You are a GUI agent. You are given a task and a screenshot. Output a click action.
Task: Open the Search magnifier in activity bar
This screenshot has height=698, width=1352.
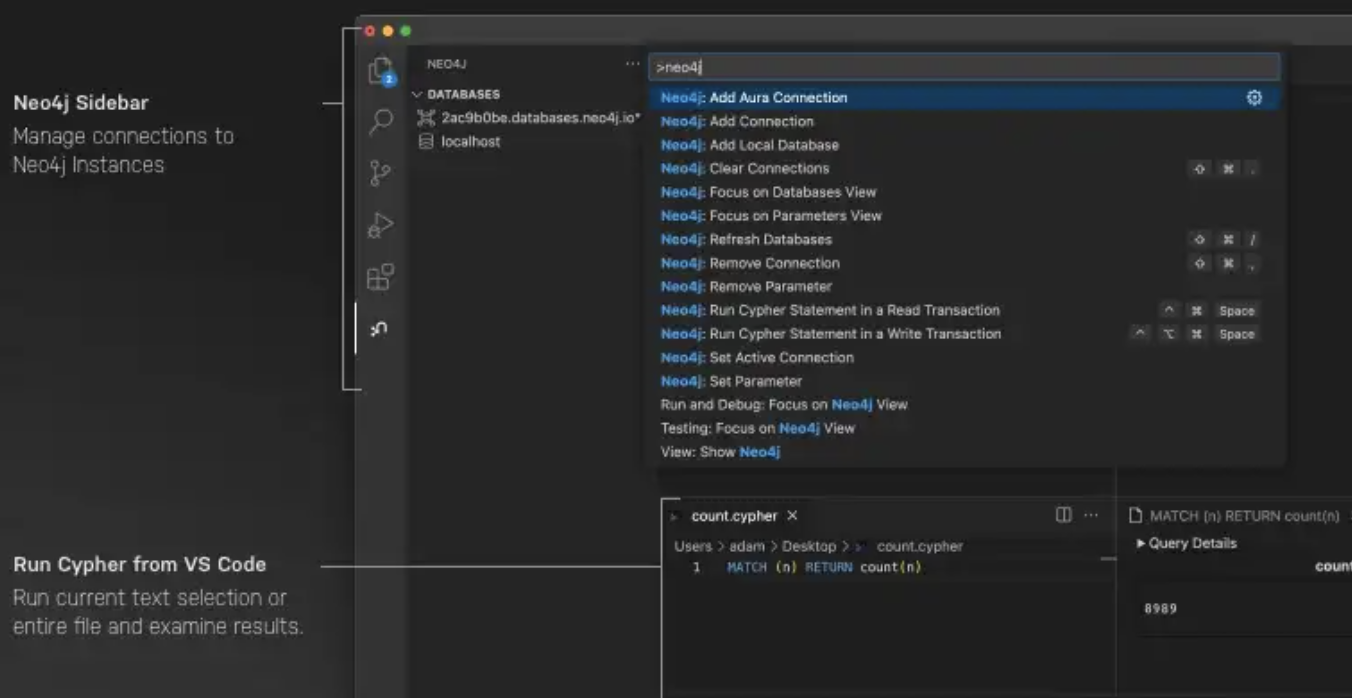[380, 122]
